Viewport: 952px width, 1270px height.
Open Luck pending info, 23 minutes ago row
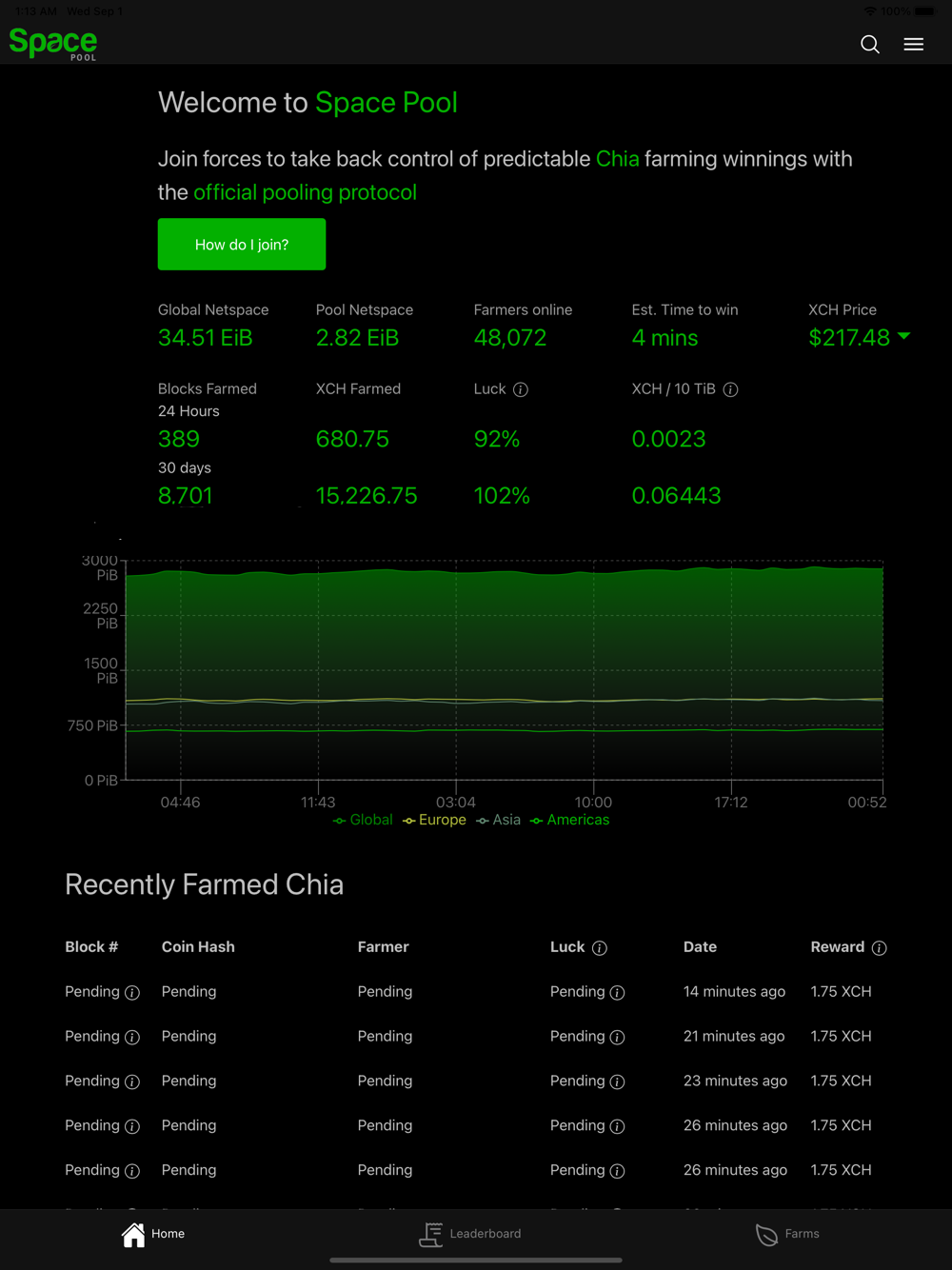617,1081
